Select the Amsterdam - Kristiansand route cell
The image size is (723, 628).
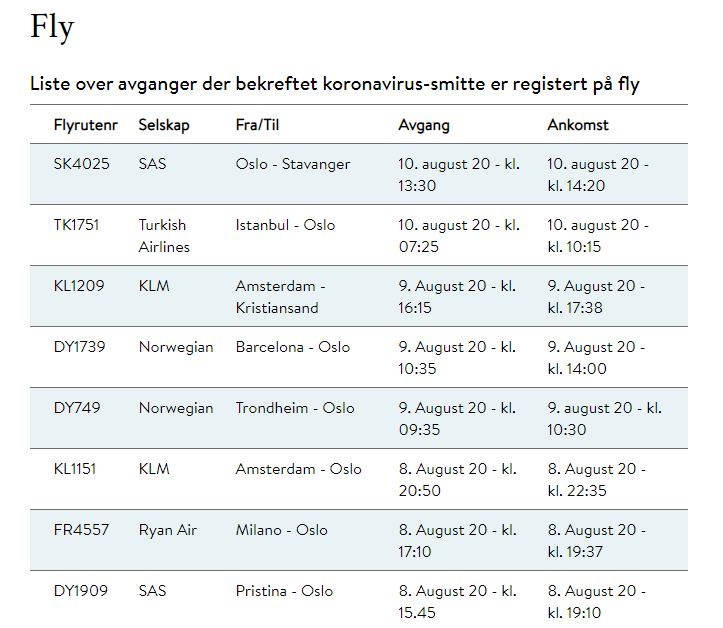(x=280, y=296)
